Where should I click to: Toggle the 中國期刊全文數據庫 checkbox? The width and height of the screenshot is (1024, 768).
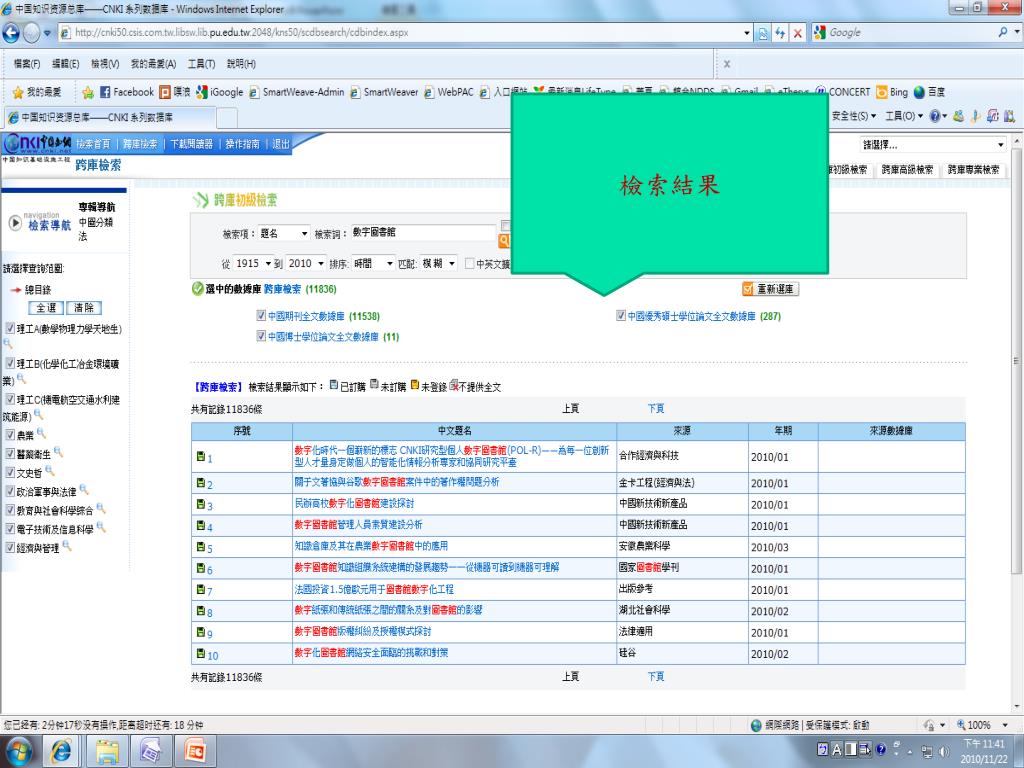[x=261, y=315]
